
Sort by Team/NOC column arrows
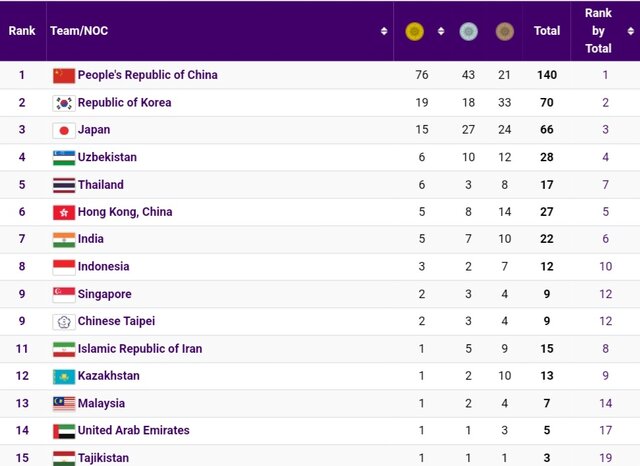tap(384, 32)
